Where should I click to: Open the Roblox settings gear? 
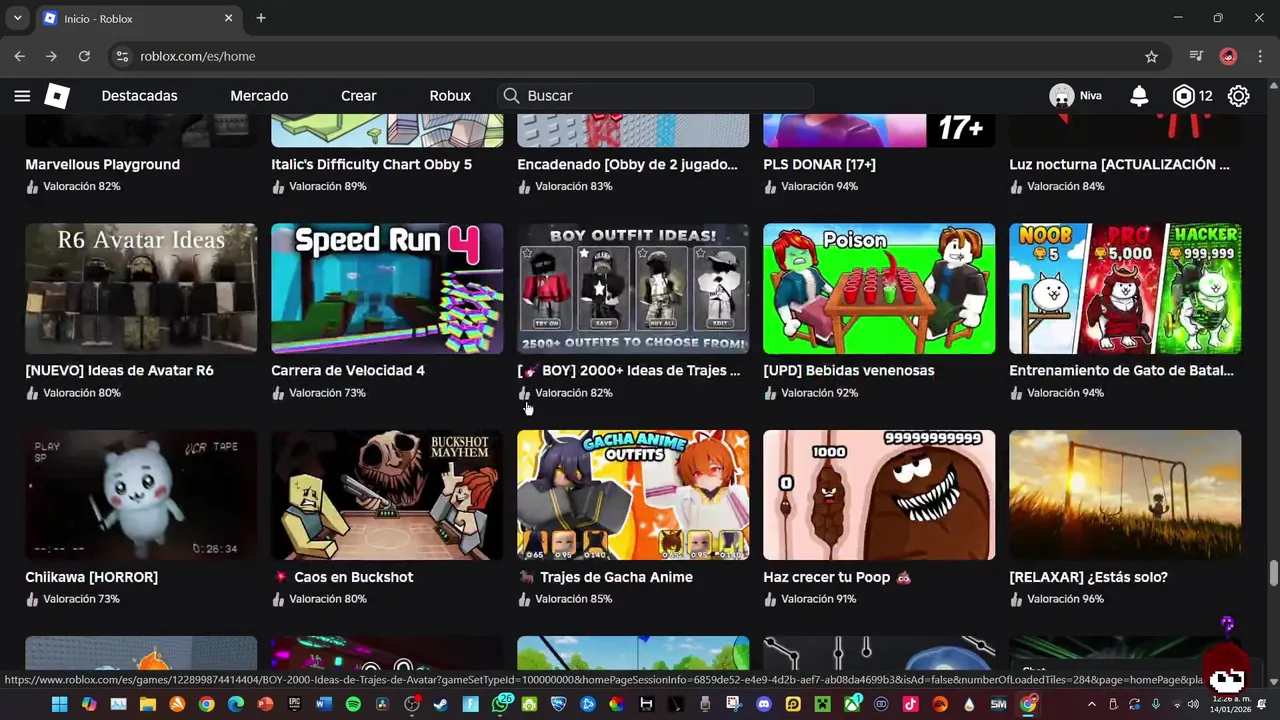click(1238, 96)
